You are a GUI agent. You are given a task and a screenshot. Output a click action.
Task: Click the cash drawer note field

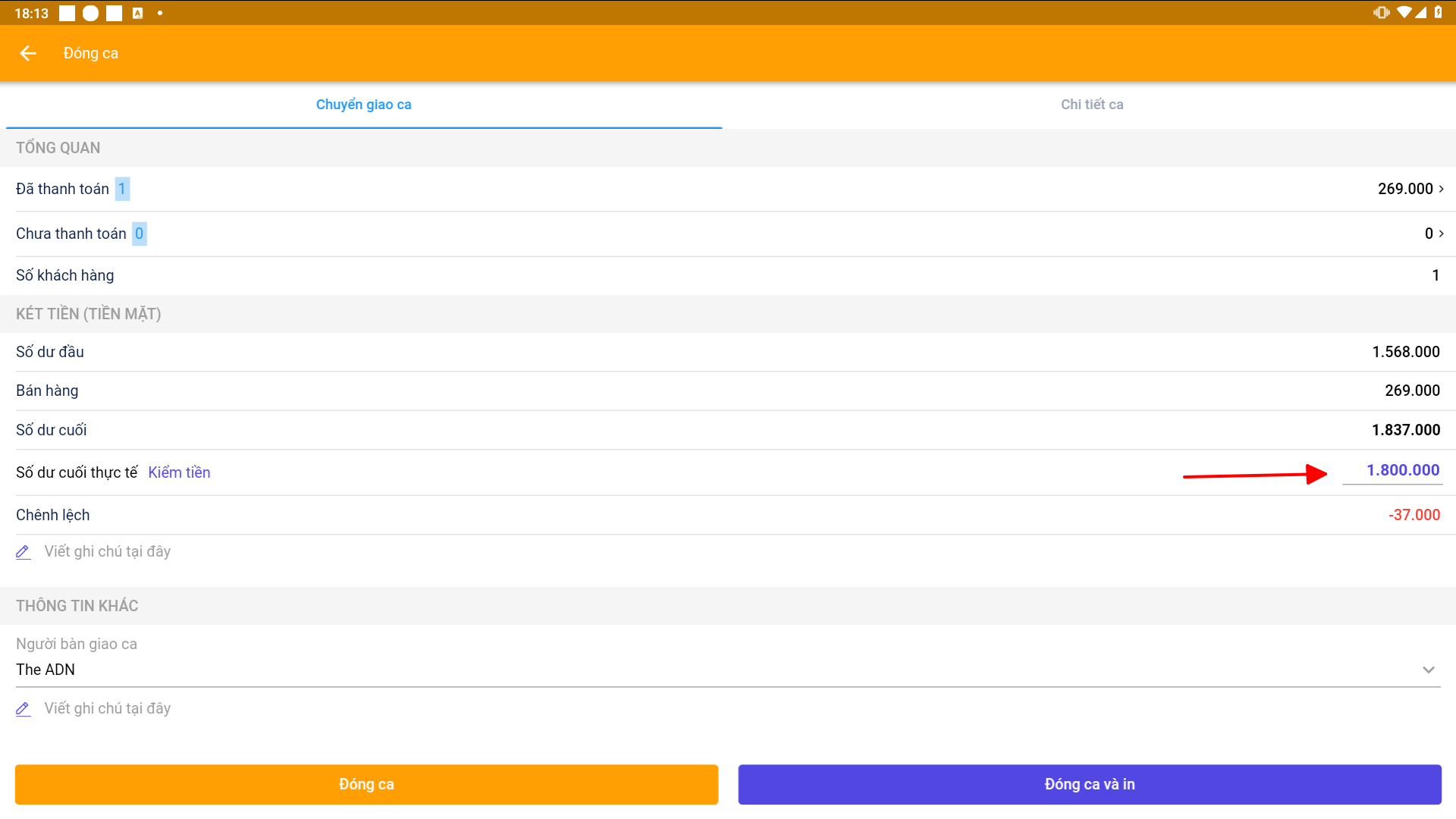[x=108, y=551]
